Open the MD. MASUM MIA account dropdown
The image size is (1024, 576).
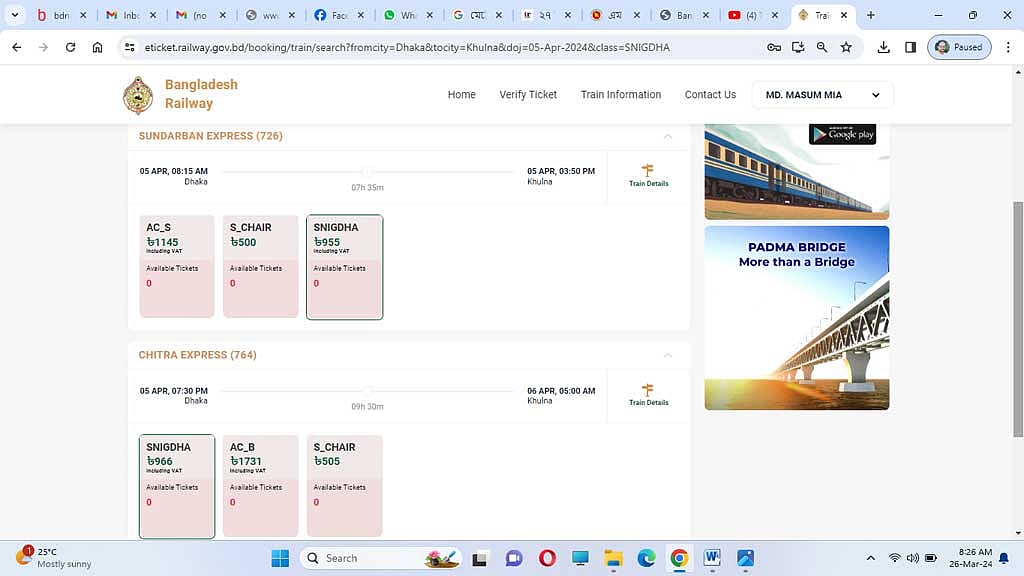click(822, 95)
